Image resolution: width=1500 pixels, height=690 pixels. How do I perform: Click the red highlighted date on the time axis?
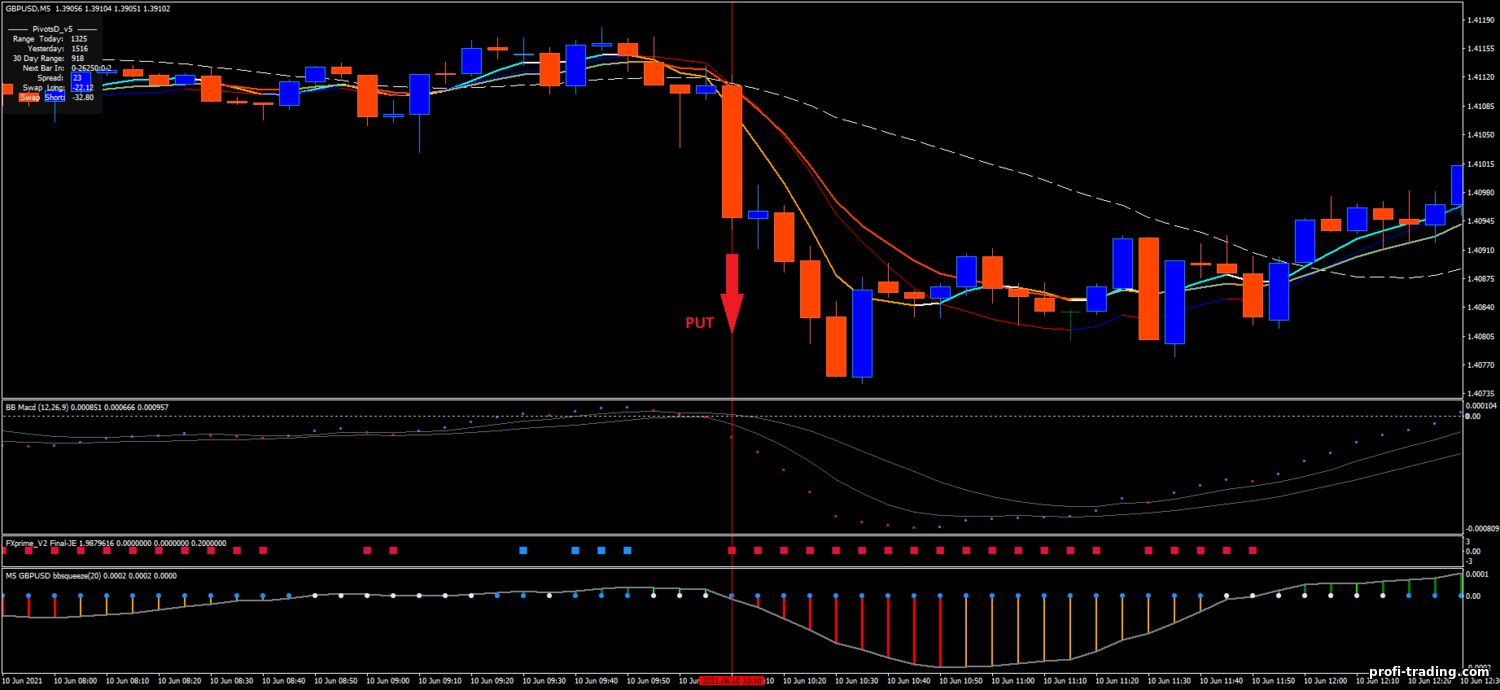coord(732,681)
